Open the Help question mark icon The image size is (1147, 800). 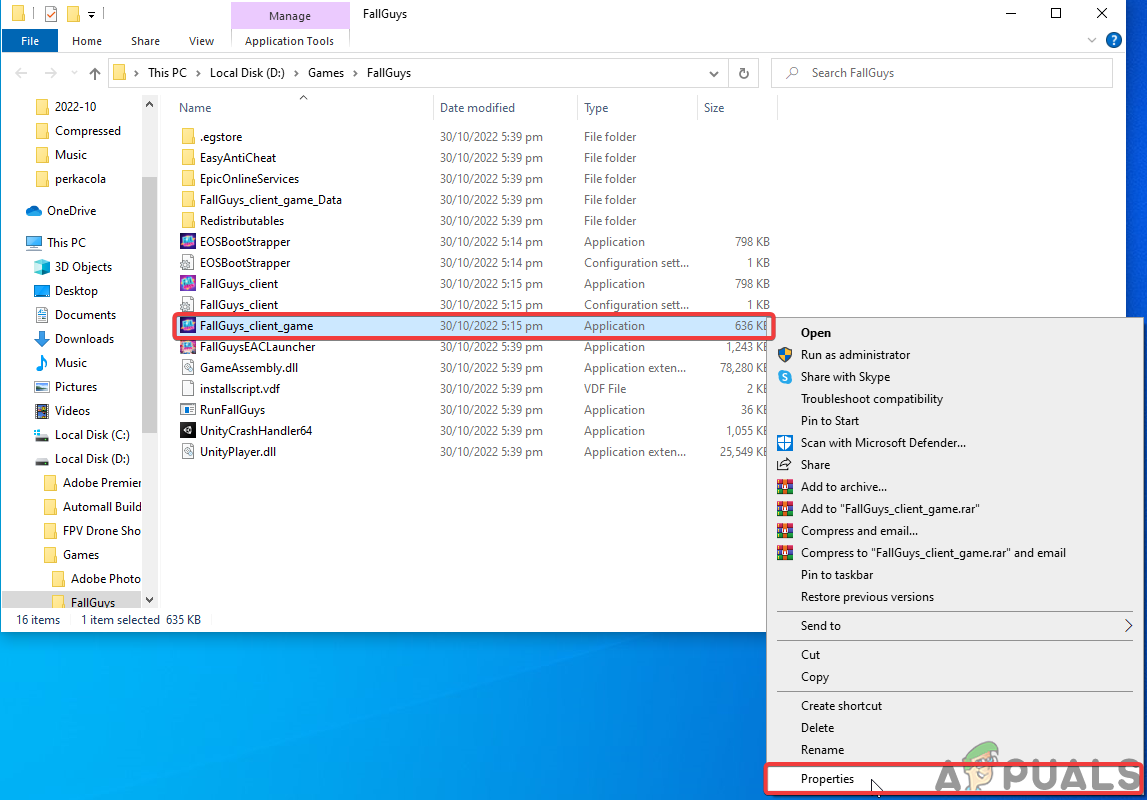click(1113, 41)
